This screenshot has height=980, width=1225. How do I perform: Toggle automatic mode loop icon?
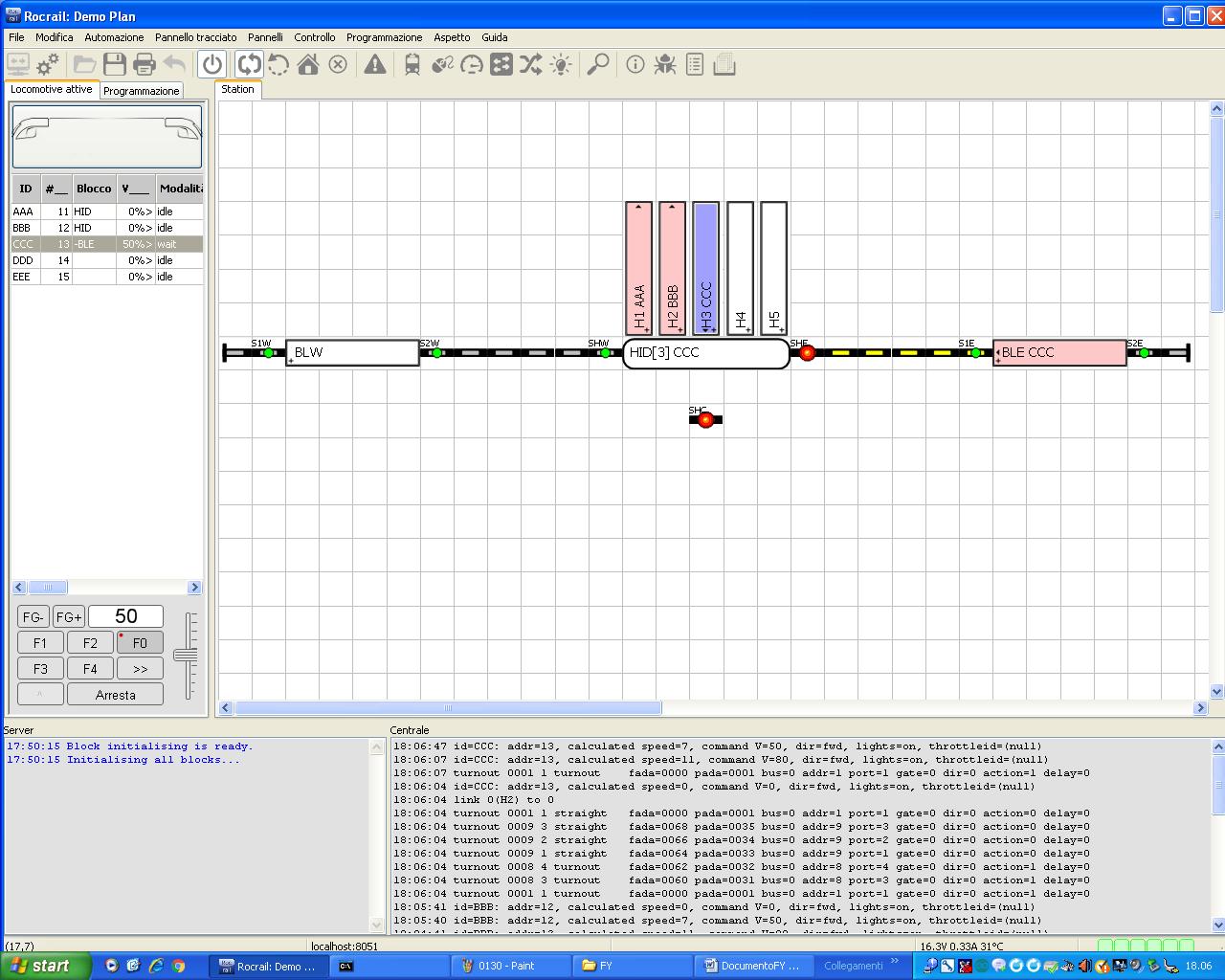pyautogui.click(x=249, y=64)
